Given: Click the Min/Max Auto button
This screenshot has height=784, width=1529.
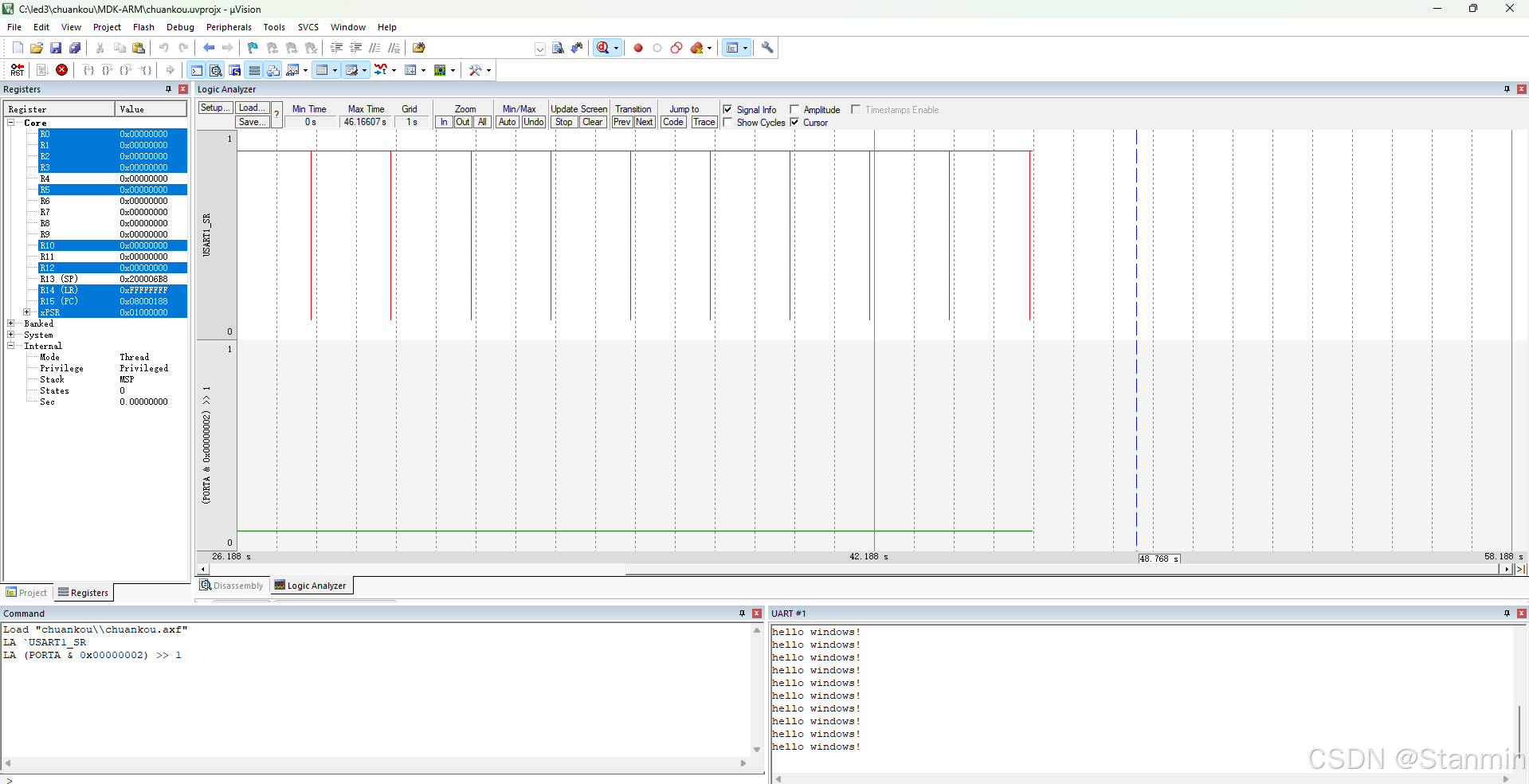Looking at the screenshot, I should click(x=508, y=122).
